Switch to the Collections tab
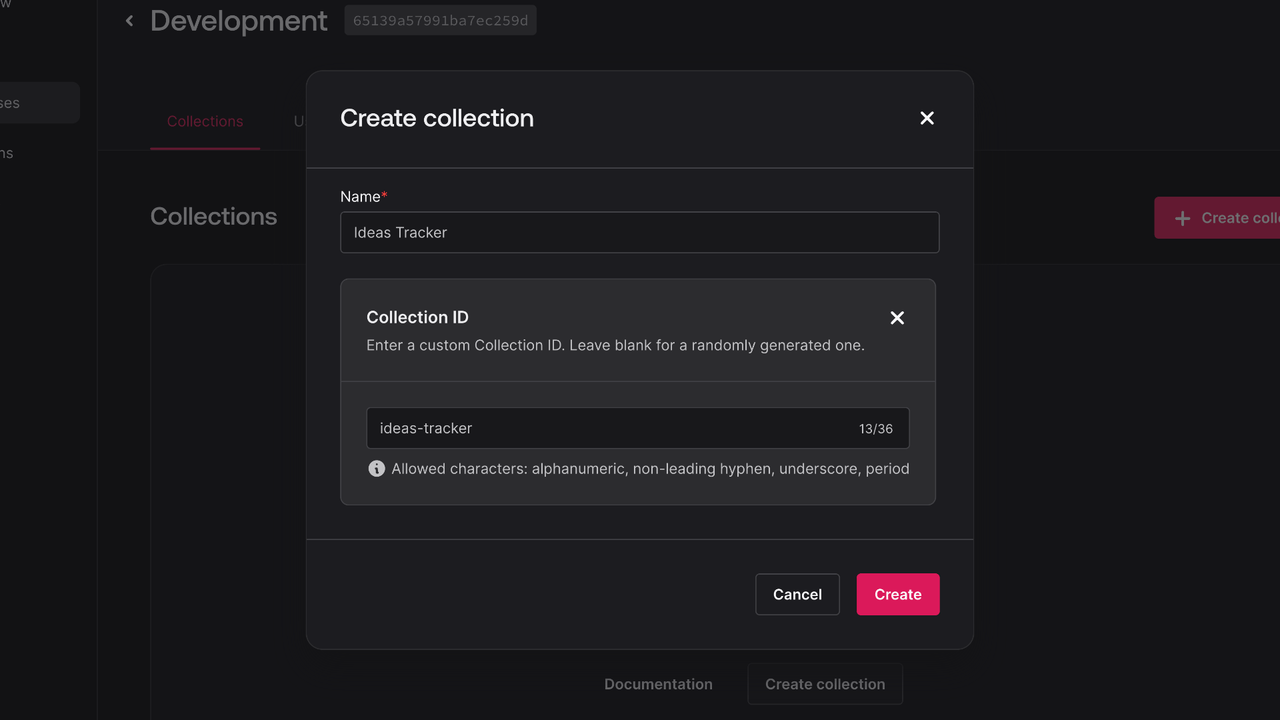1280x720 pixels. [x=205, y=121]
